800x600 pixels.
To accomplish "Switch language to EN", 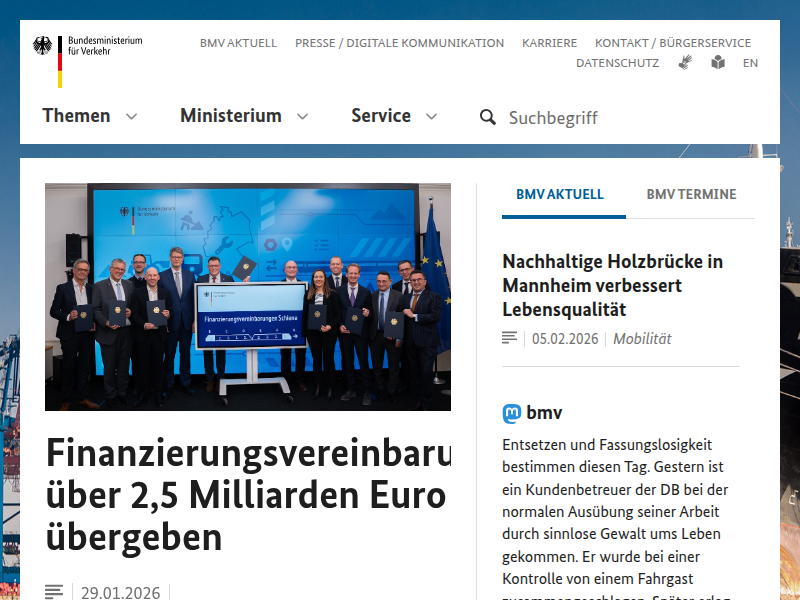I will (750, 62).
